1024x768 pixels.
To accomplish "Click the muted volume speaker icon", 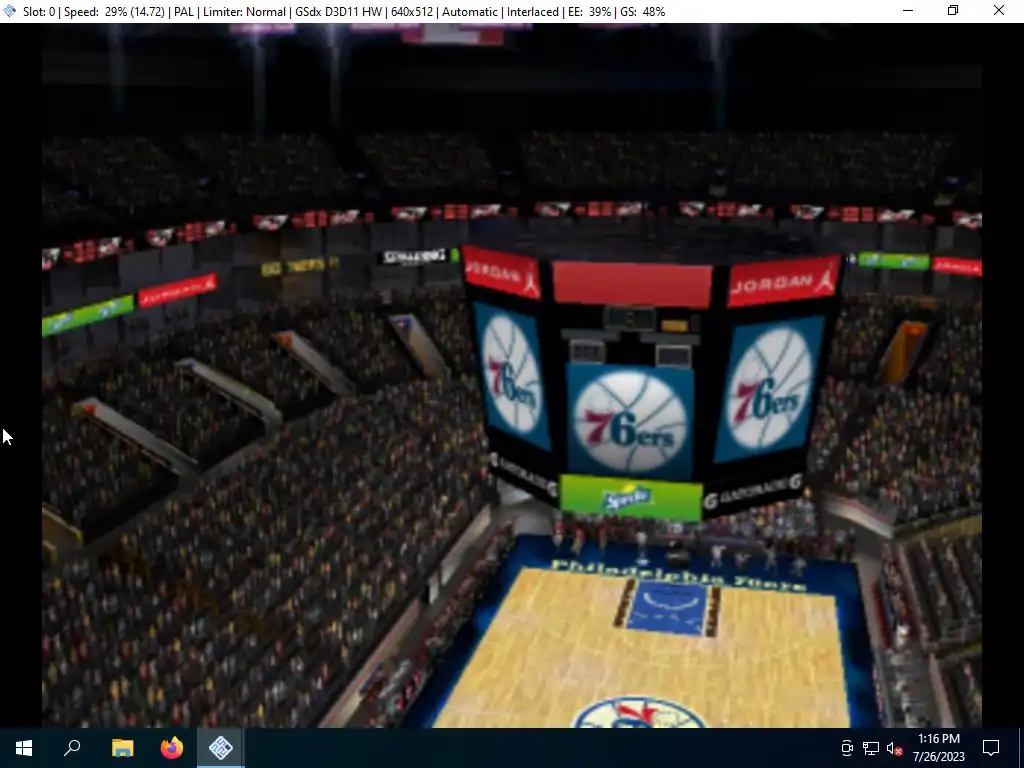I will pos(894,748).
